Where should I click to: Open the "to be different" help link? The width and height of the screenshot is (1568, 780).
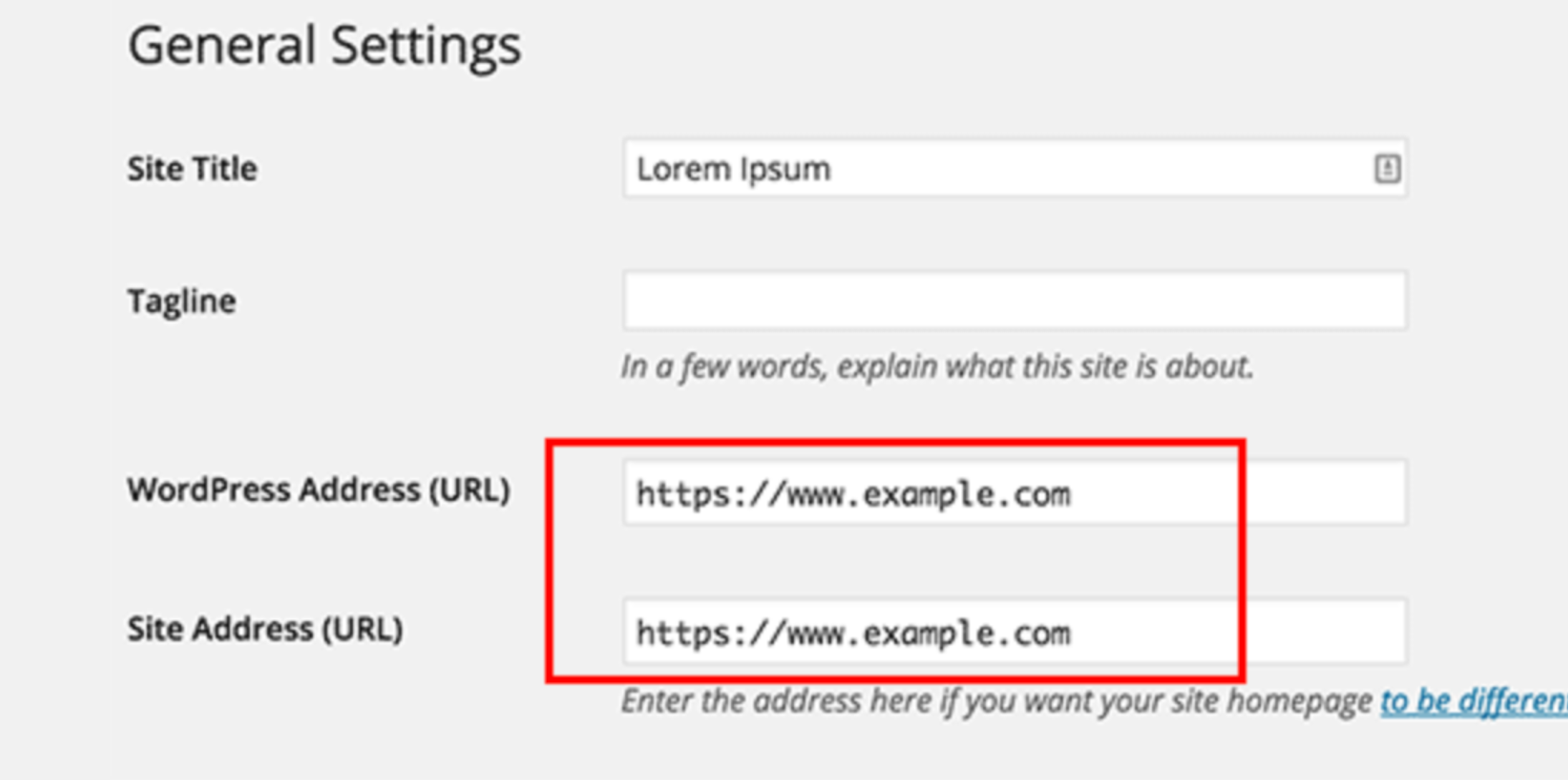point(1474,701)
